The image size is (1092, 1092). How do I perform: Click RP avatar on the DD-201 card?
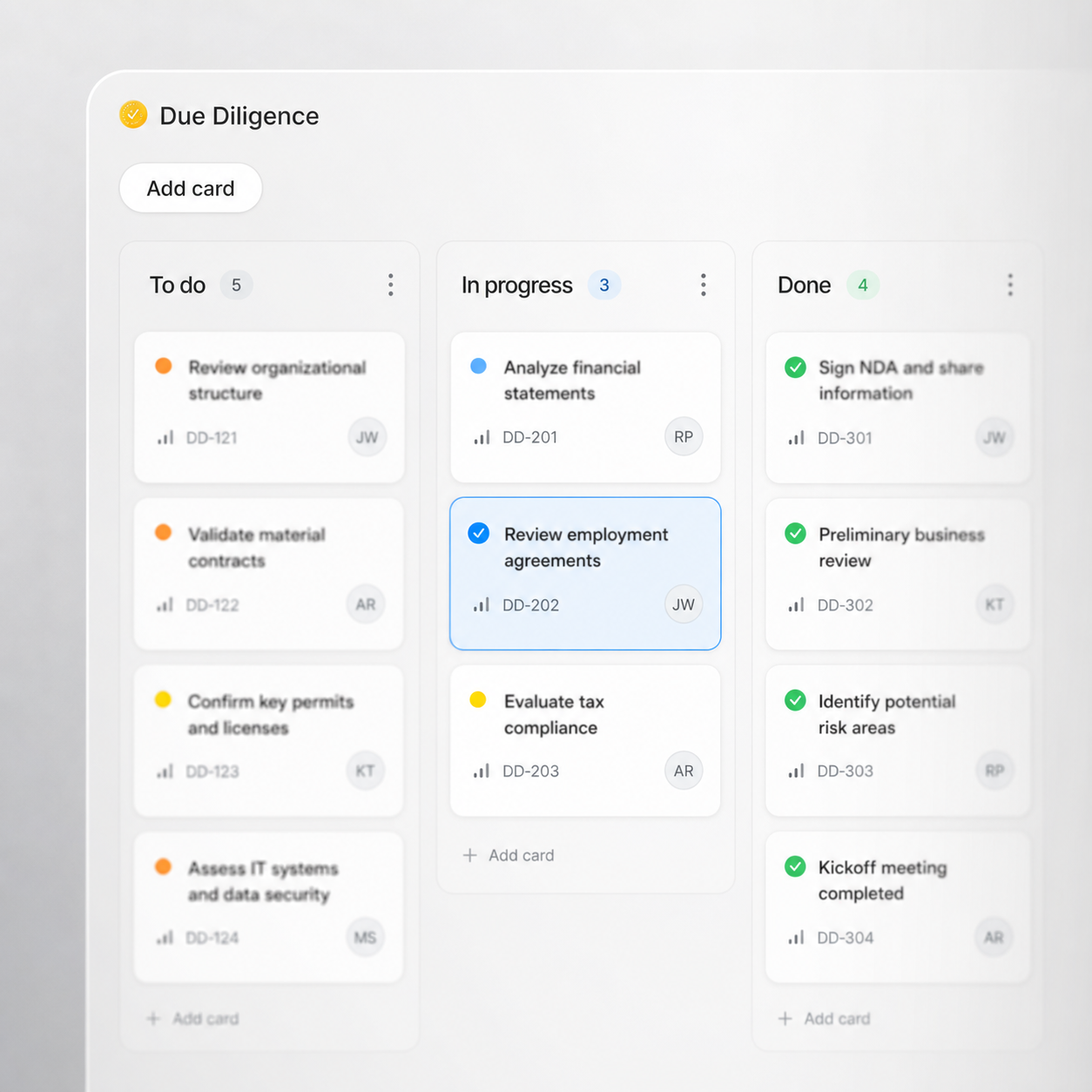click(684, 437)
